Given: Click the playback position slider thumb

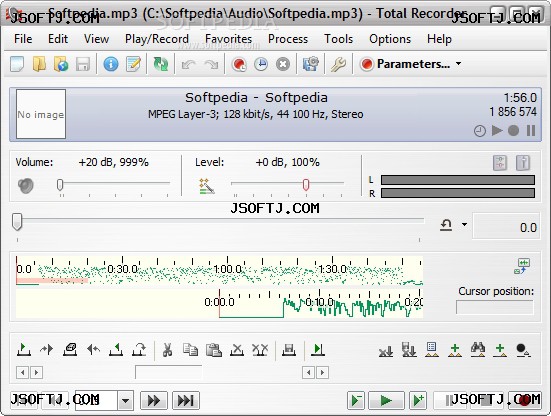Looking at the screenshot, I should (17, 222).
